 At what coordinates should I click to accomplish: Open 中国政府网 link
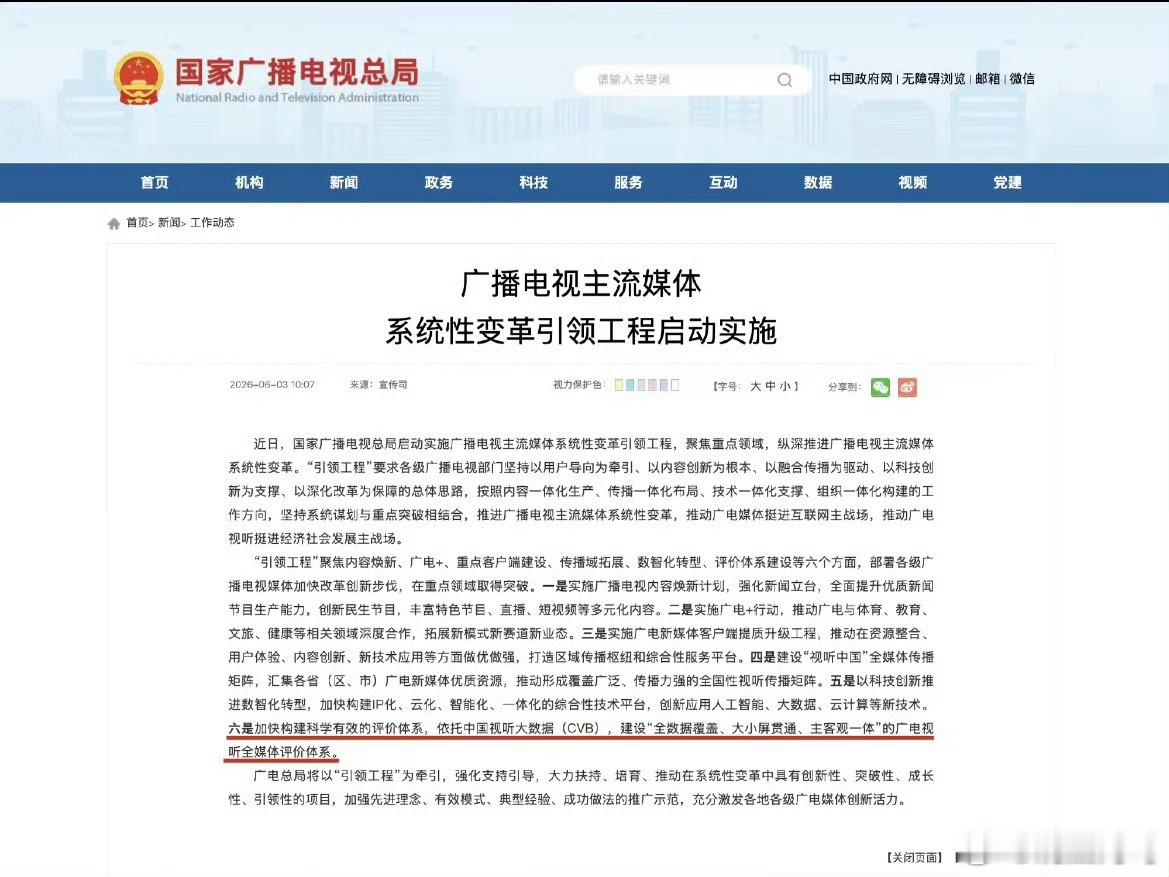pos(860,78)
